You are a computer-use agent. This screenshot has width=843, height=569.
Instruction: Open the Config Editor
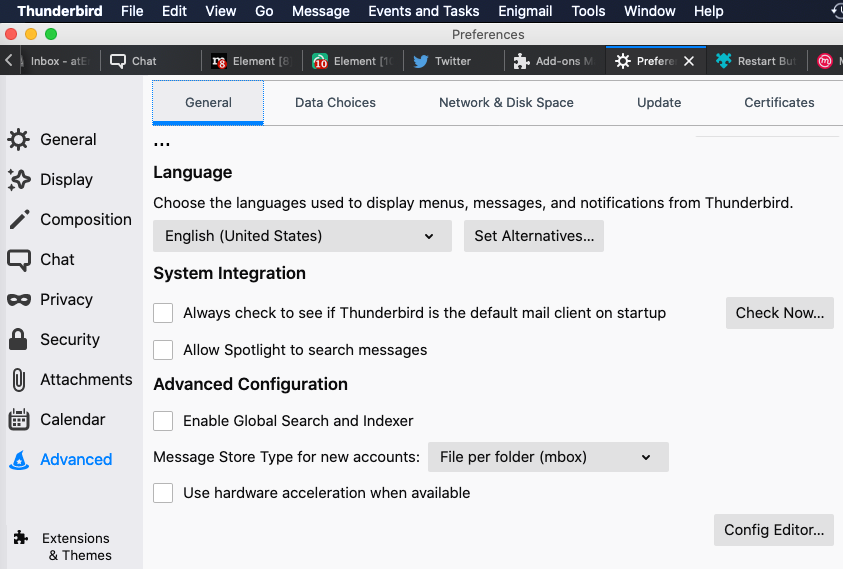[774, 530]
